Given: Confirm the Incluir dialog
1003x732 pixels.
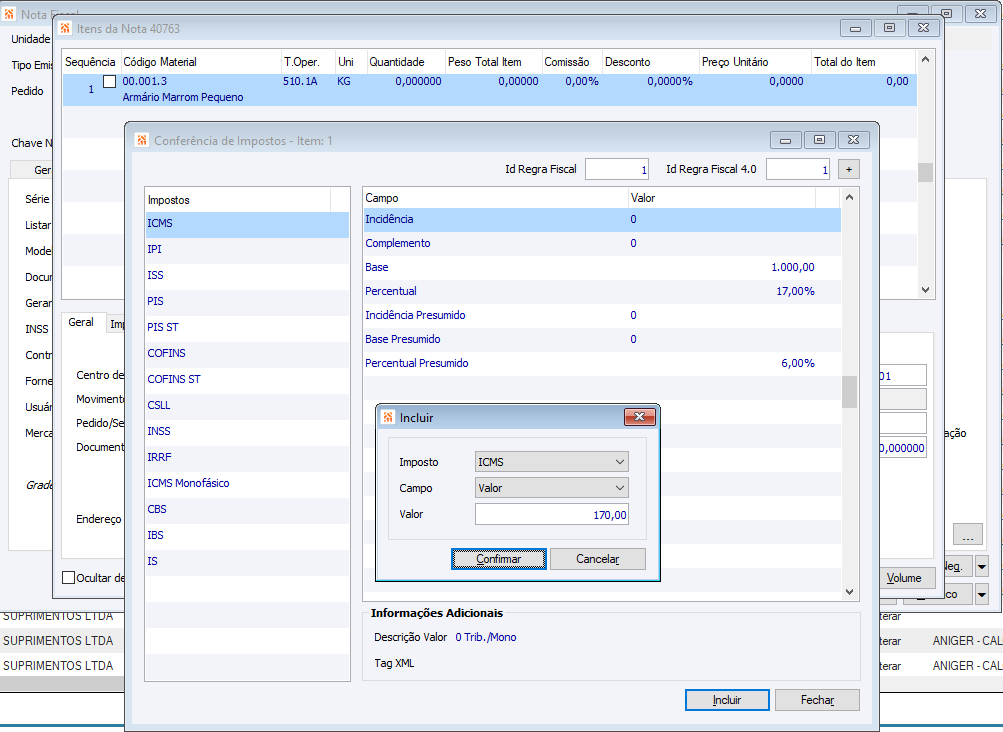Looking at the screenshot, I should point(498,559).
